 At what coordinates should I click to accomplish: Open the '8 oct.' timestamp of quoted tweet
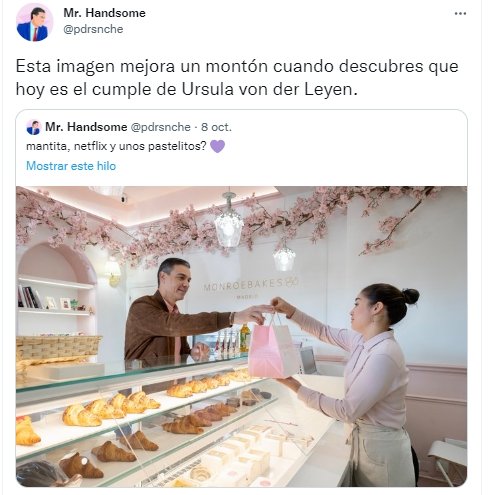216,127
